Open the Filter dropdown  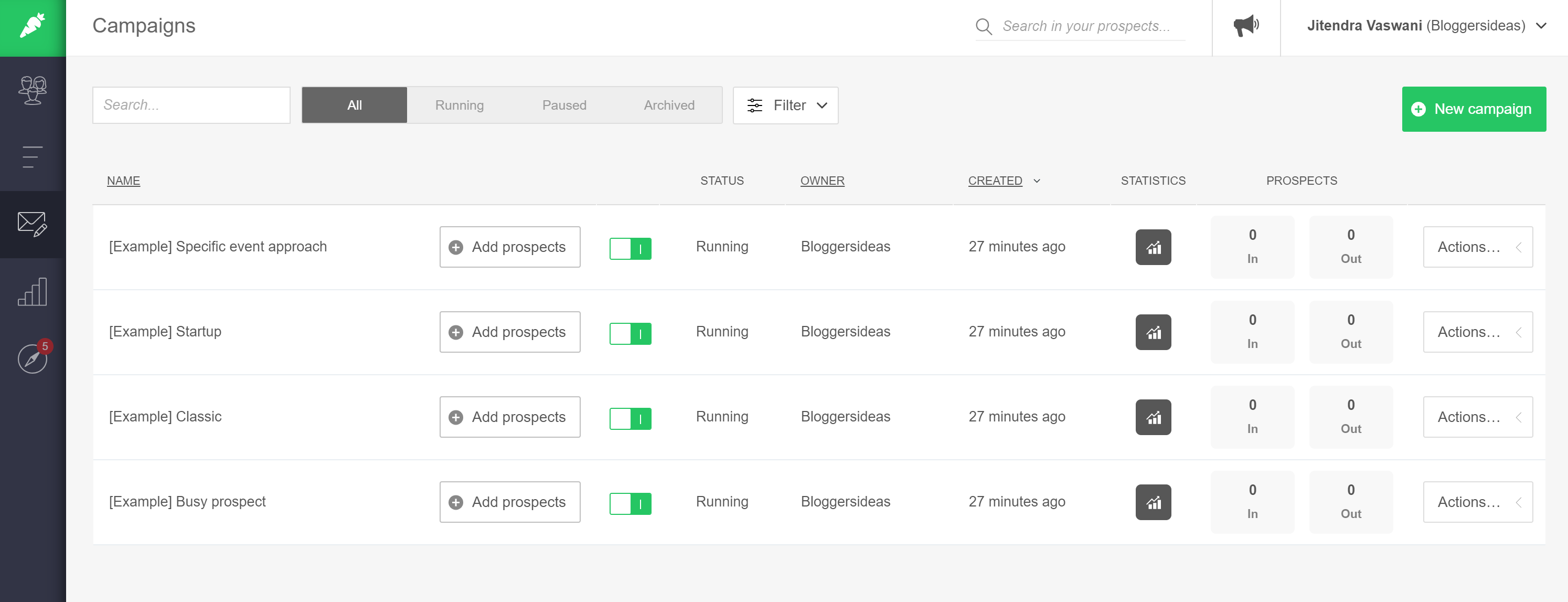pos(785,105)
